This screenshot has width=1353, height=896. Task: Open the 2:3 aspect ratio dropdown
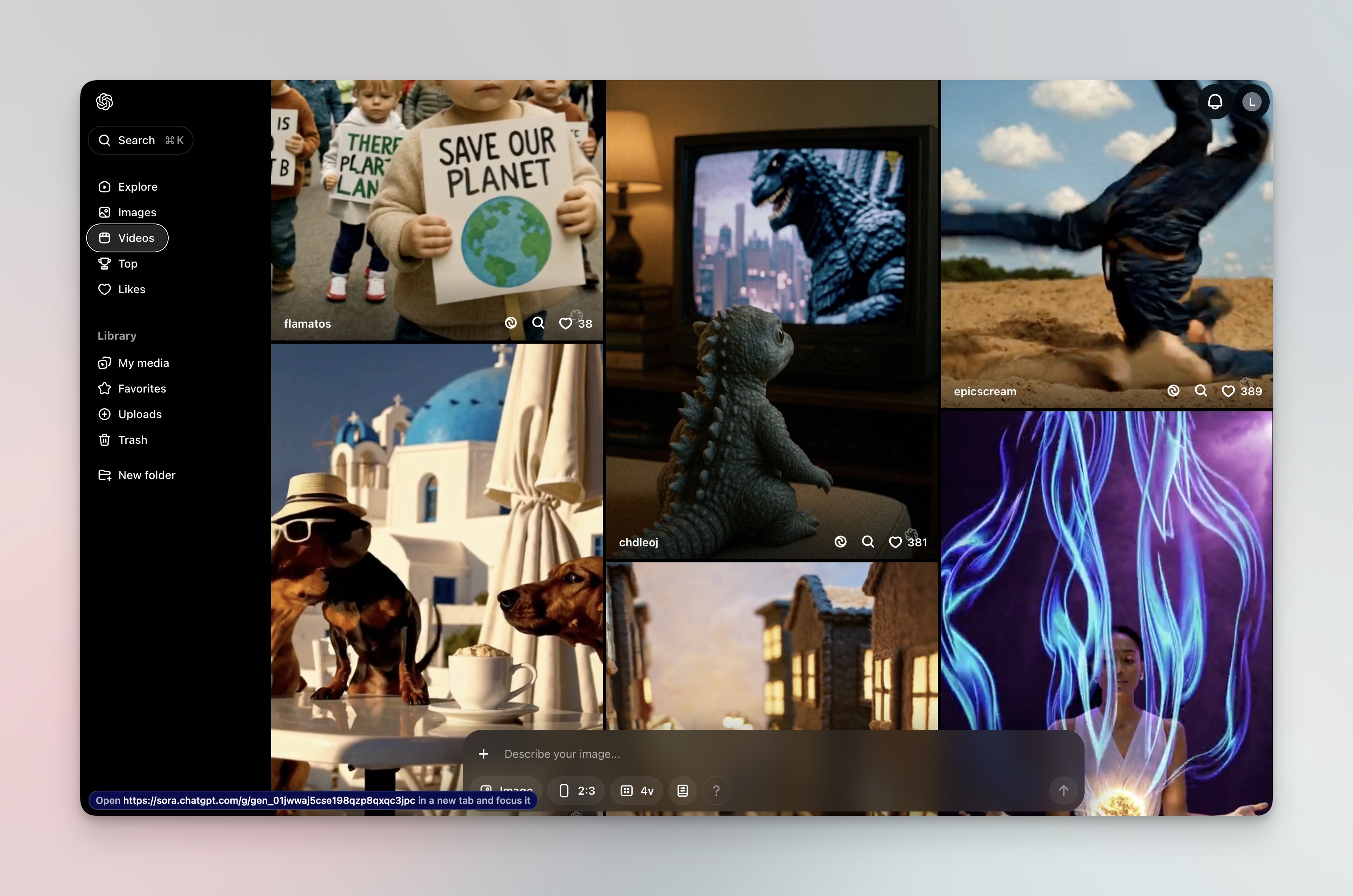[x=576, y=790]
